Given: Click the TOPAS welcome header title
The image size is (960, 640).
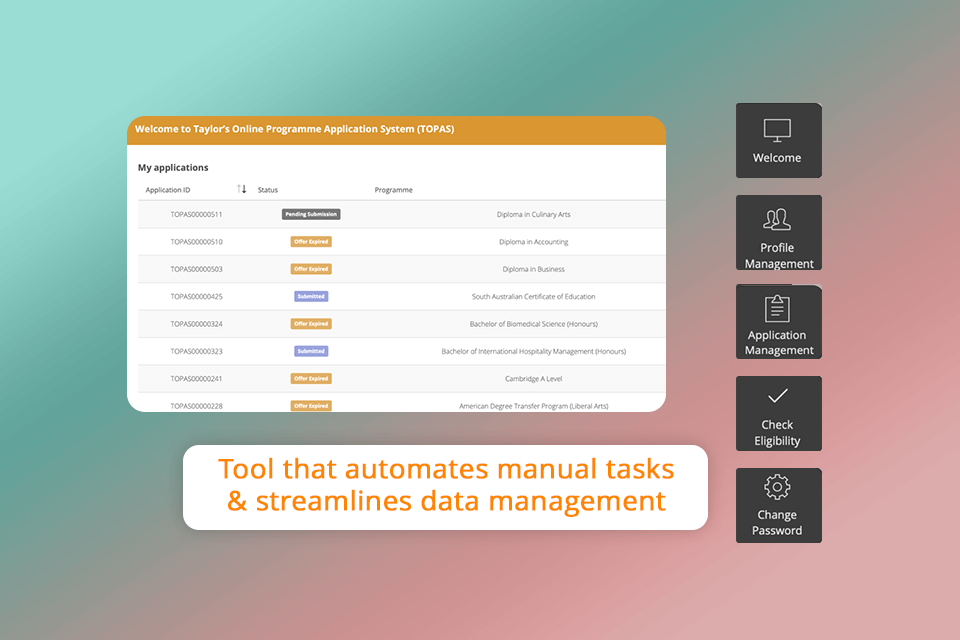Looking at the screenshot, I should pos(294,129).
